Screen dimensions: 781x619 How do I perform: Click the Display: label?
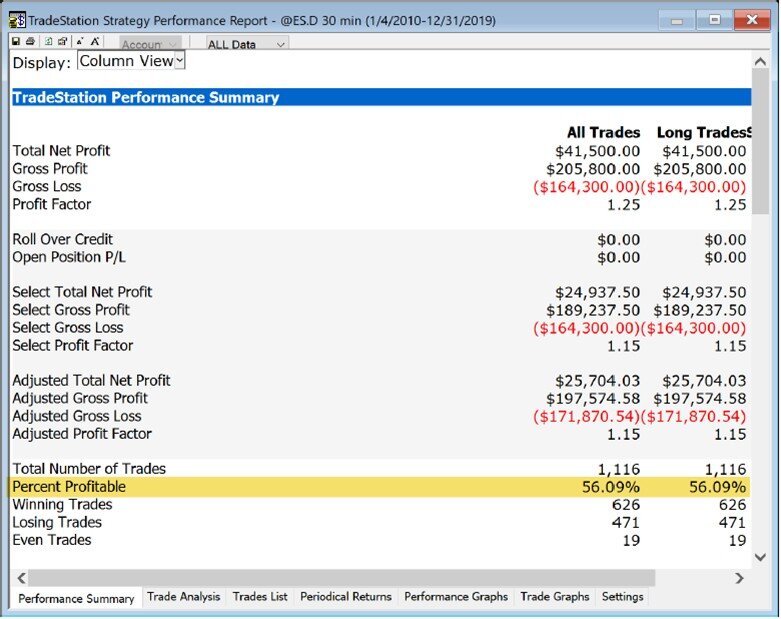coord(42,63)
